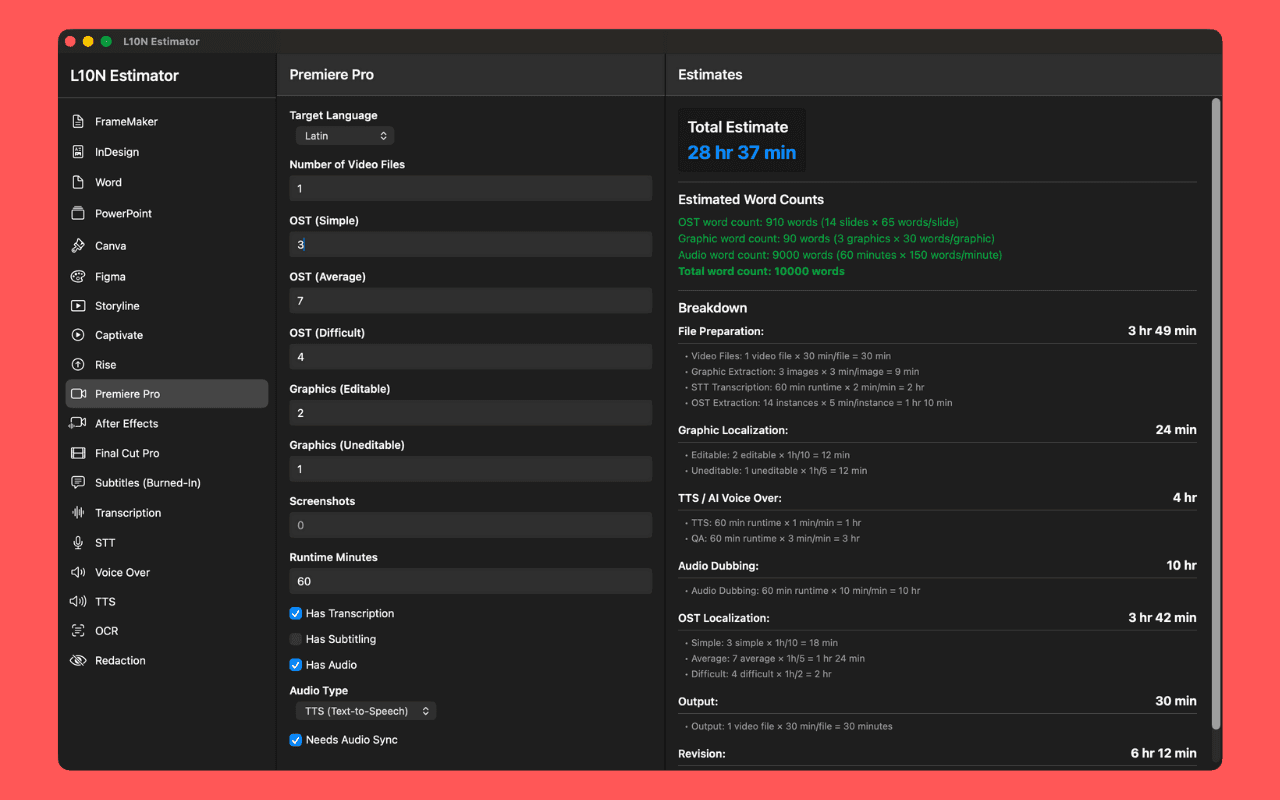Toggle the Needs Audio Sync option
The image size is (1280, 800).
point(295,739)
